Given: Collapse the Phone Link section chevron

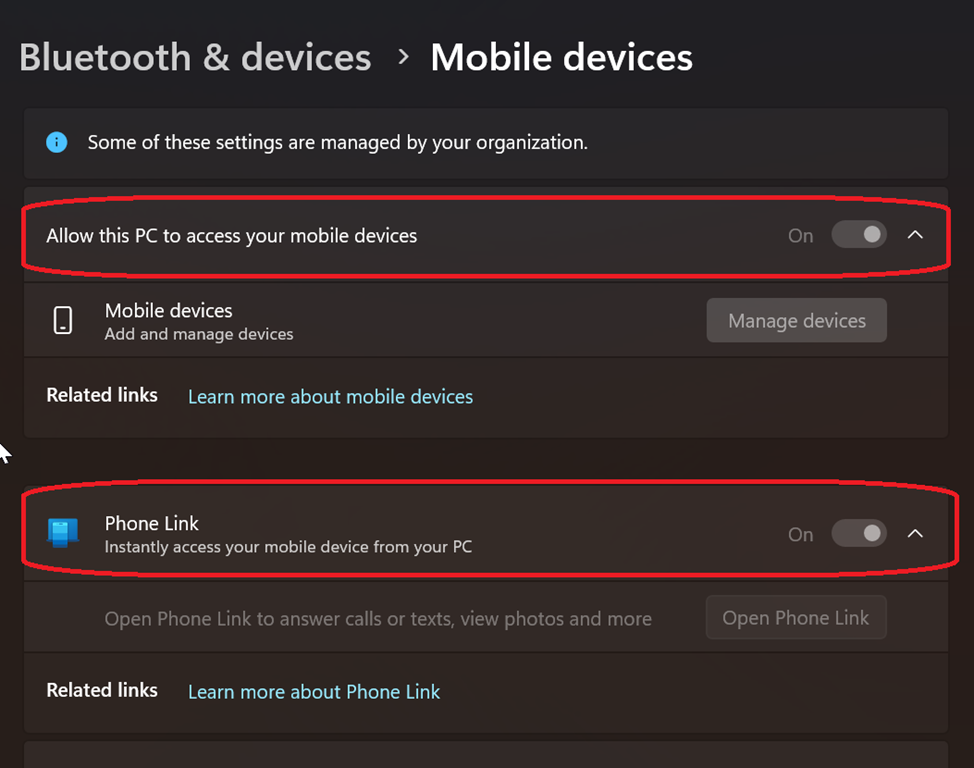Looking at the screenshot, I should (x=915, y=533).
